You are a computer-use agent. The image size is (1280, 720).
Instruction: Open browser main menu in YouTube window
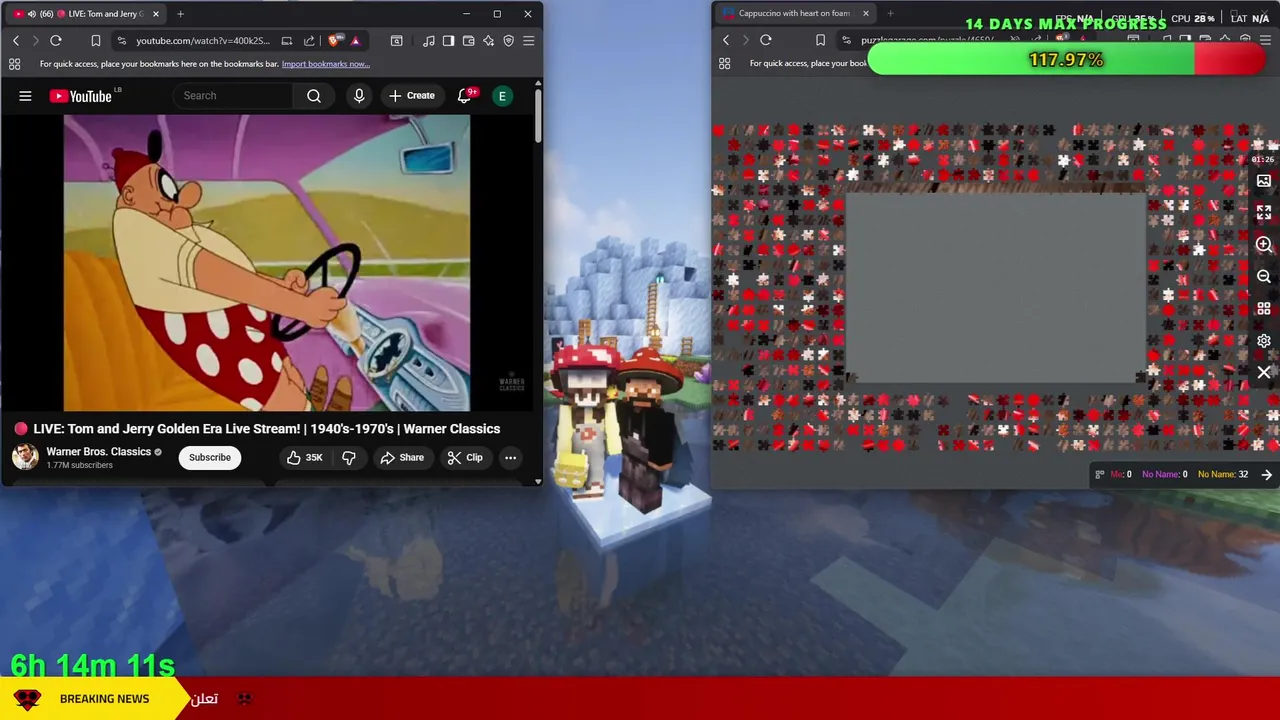[528, 40]
